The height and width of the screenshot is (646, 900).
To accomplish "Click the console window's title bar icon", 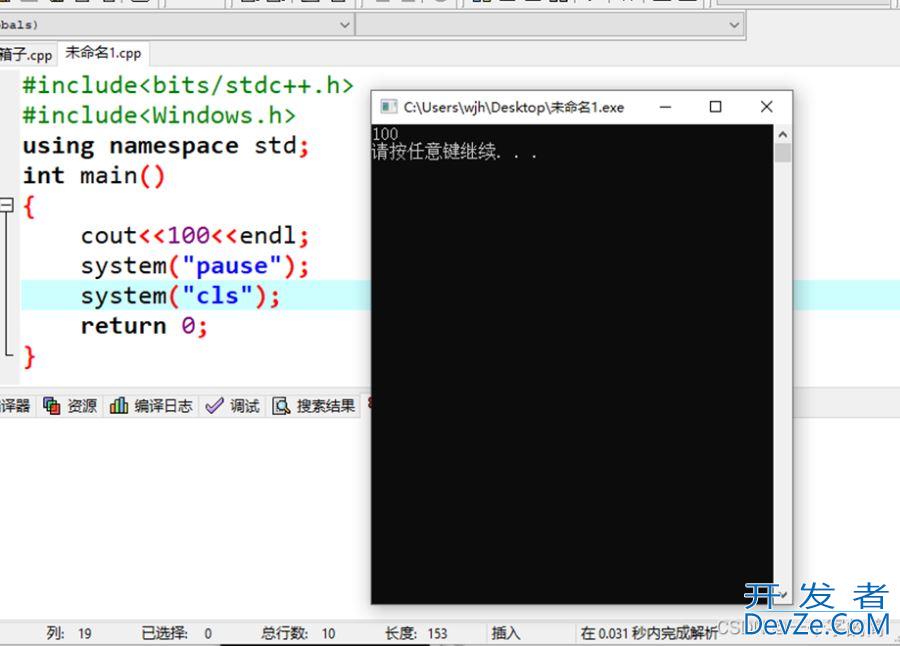I will tap(388, 107).
